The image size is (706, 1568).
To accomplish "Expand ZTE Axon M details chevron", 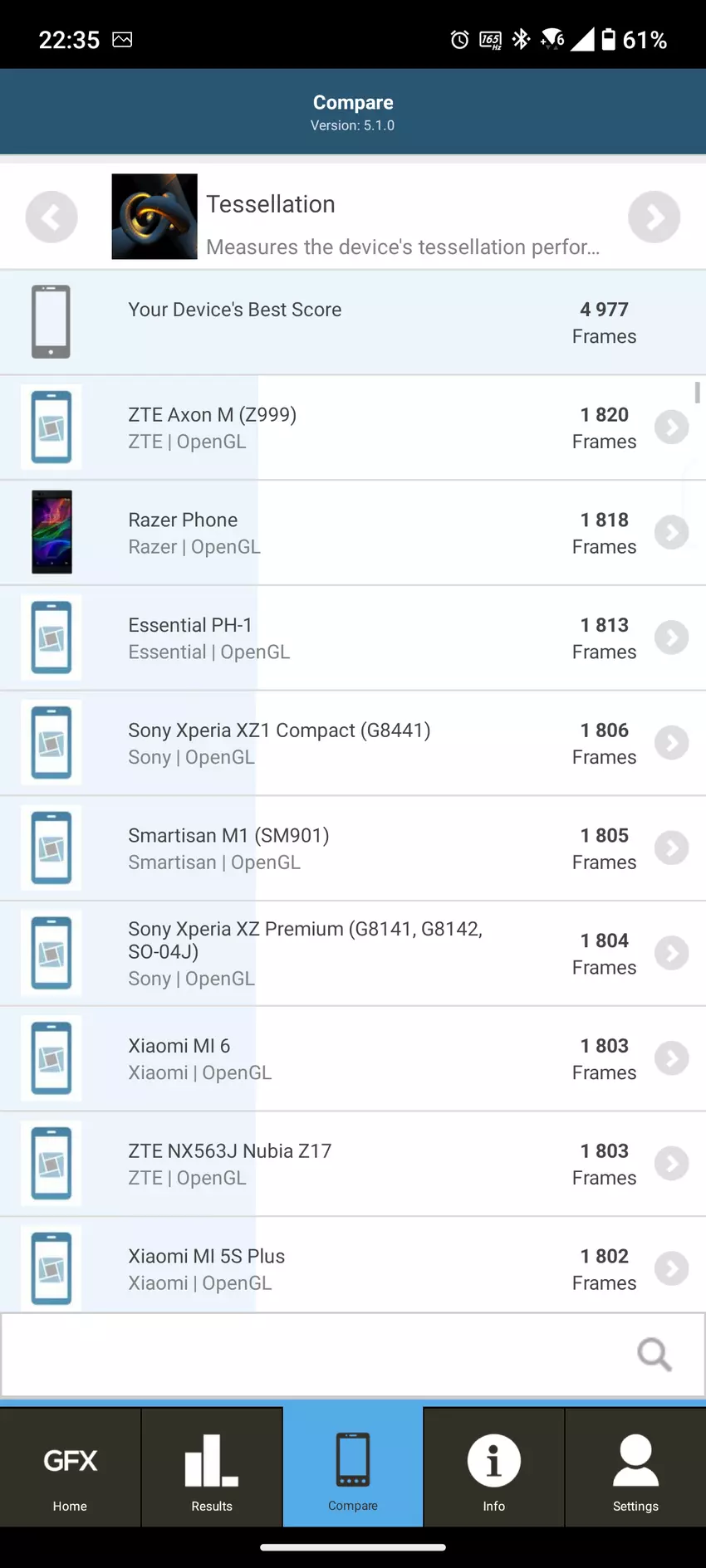I will point(671,427).
